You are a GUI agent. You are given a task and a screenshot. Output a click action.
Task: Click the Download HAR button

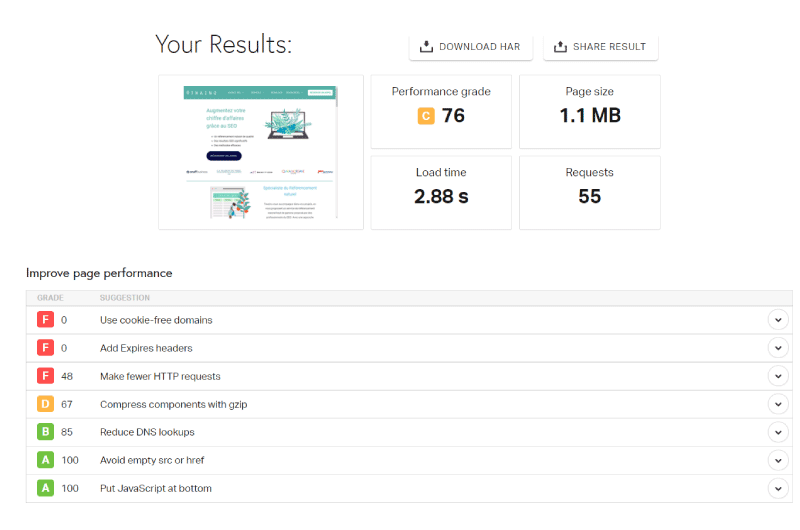pyautogui.click(x=470, y=47)
